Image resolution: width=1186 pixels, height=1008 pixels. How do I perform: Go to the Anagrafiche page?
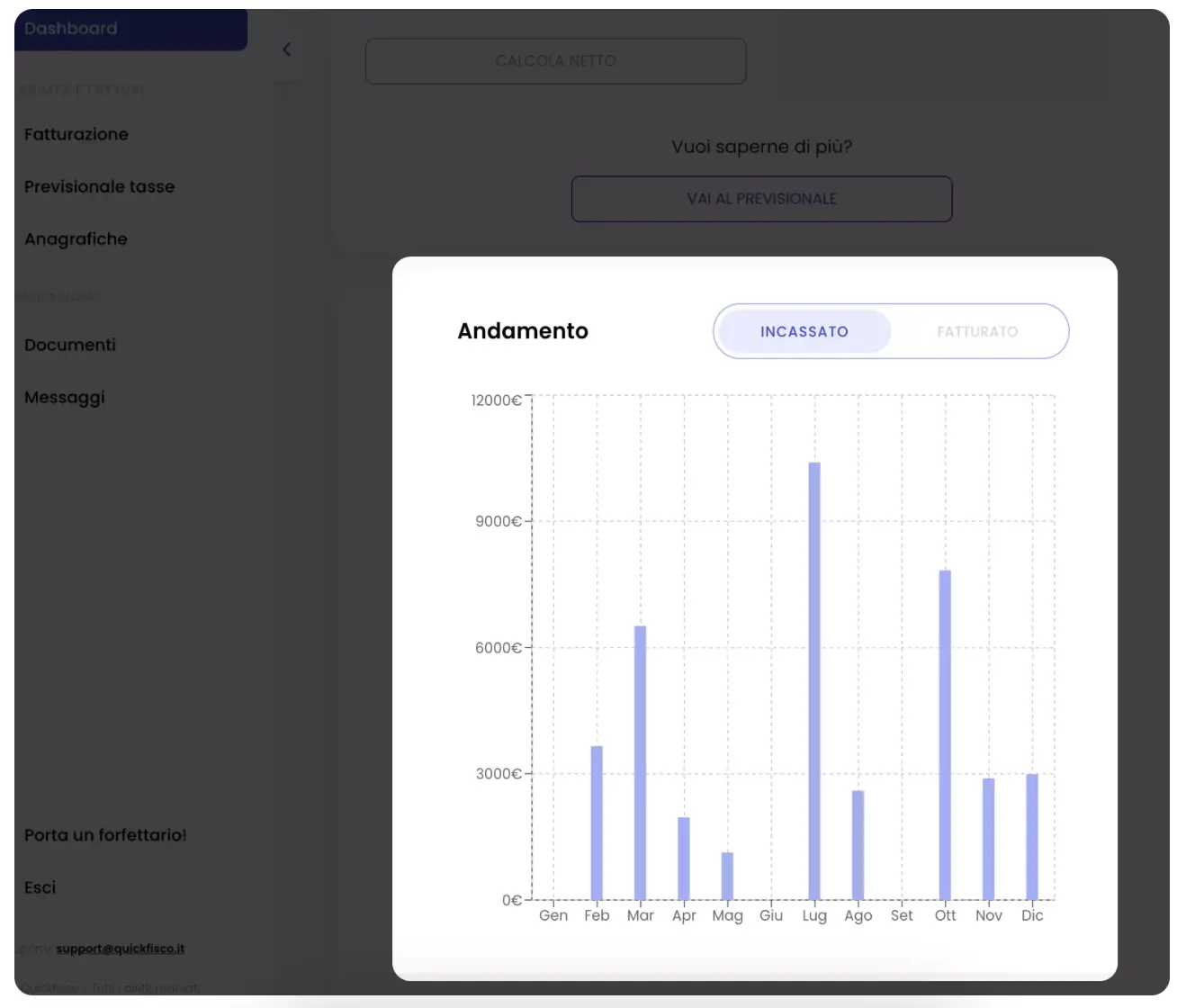(x=76, y=238)
